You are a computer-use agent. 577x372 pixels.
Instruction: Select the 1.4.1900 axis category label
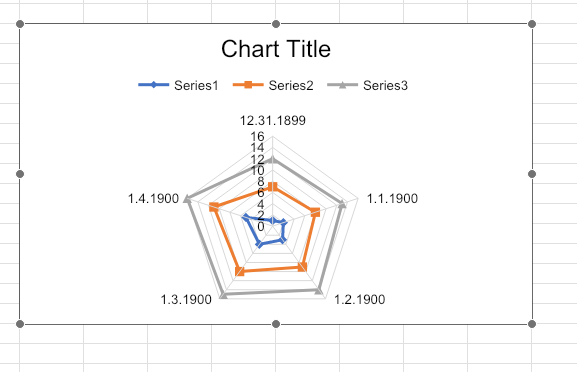click(153, 199)
